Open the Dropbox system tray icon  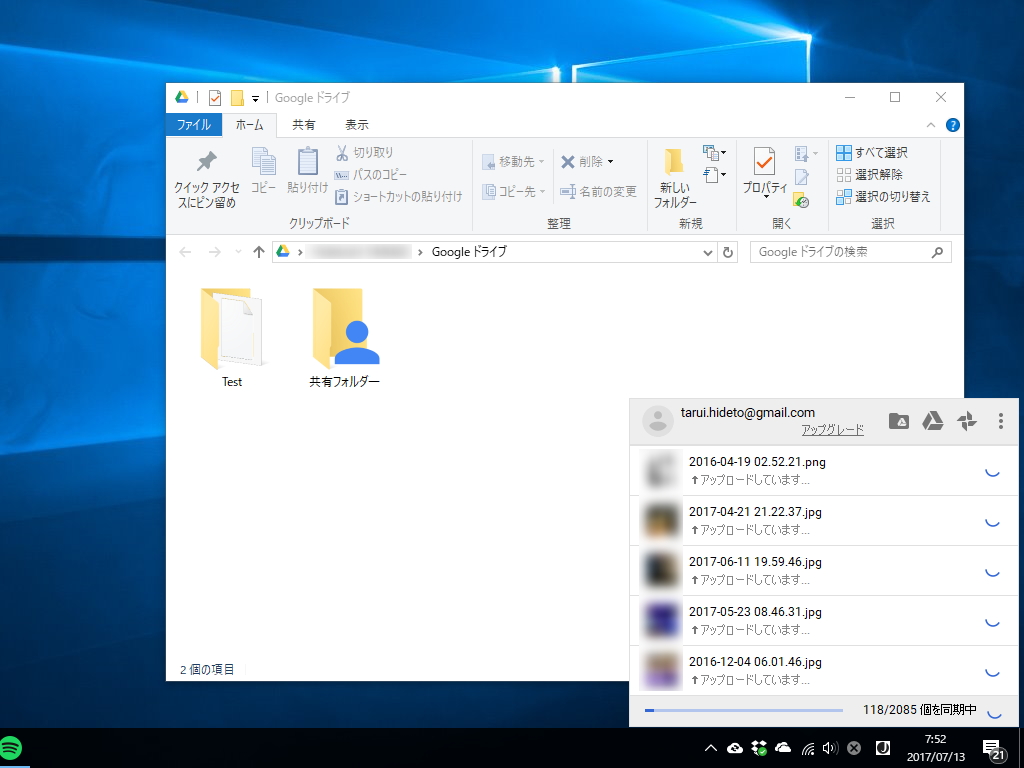pyautogui.click(x=758, y=748)
